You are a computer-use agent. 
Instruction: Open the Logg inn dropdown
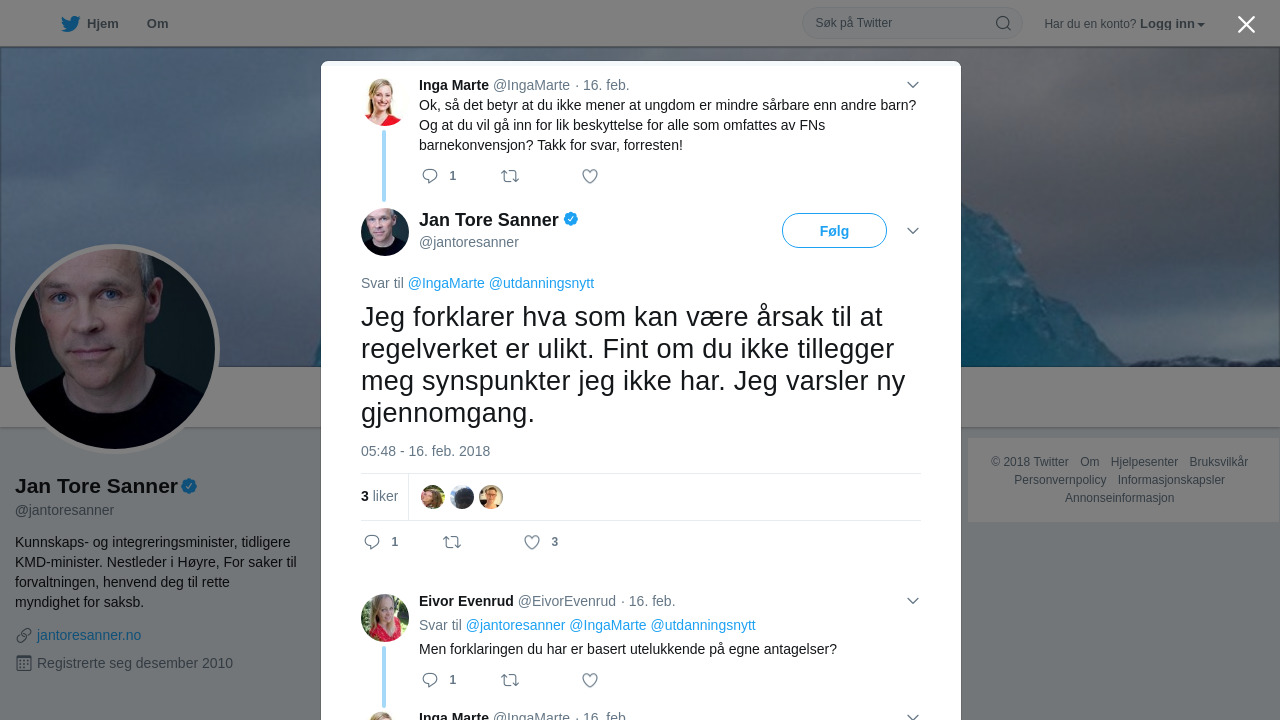(1172, 23)
